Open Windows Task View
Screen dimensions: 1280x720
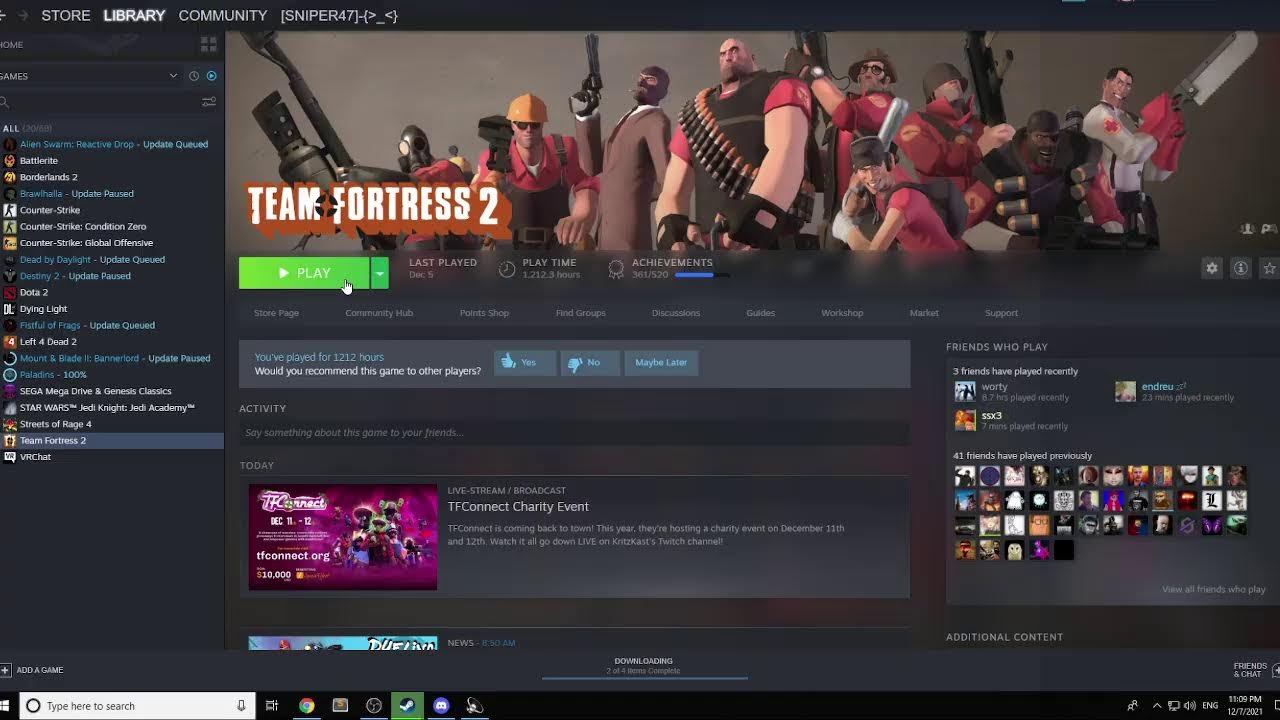click(272, 706)
